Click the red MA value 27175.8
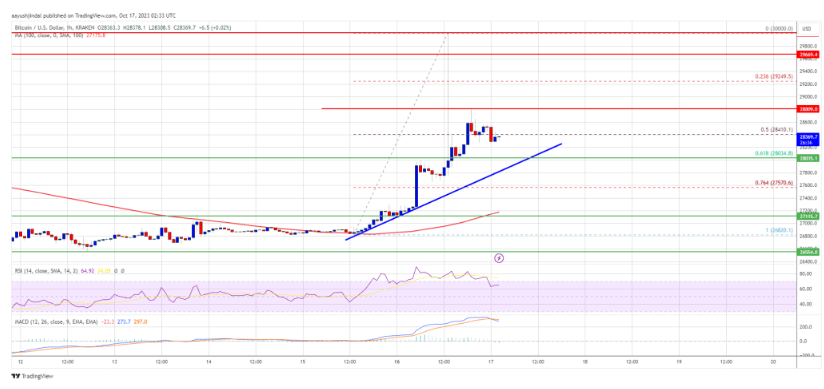 click(97, 35)
